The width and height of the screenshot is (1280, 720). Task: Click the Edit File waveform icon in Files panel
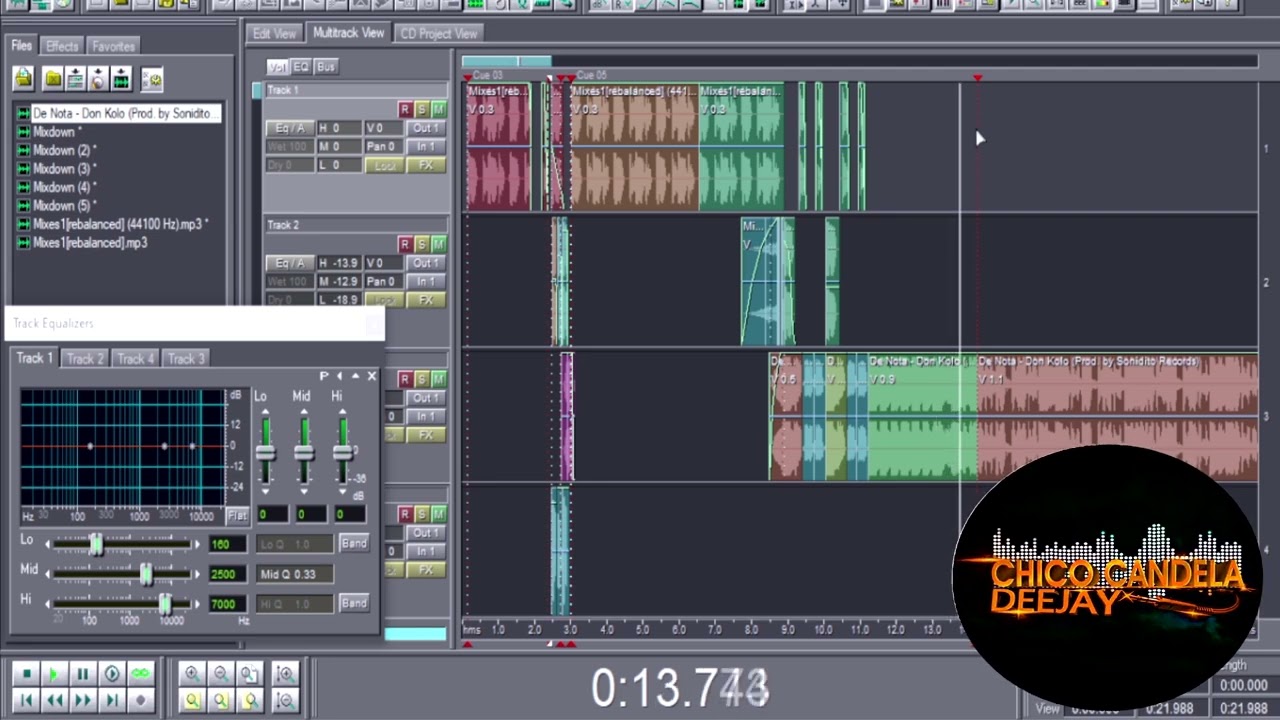coord(121,79)
